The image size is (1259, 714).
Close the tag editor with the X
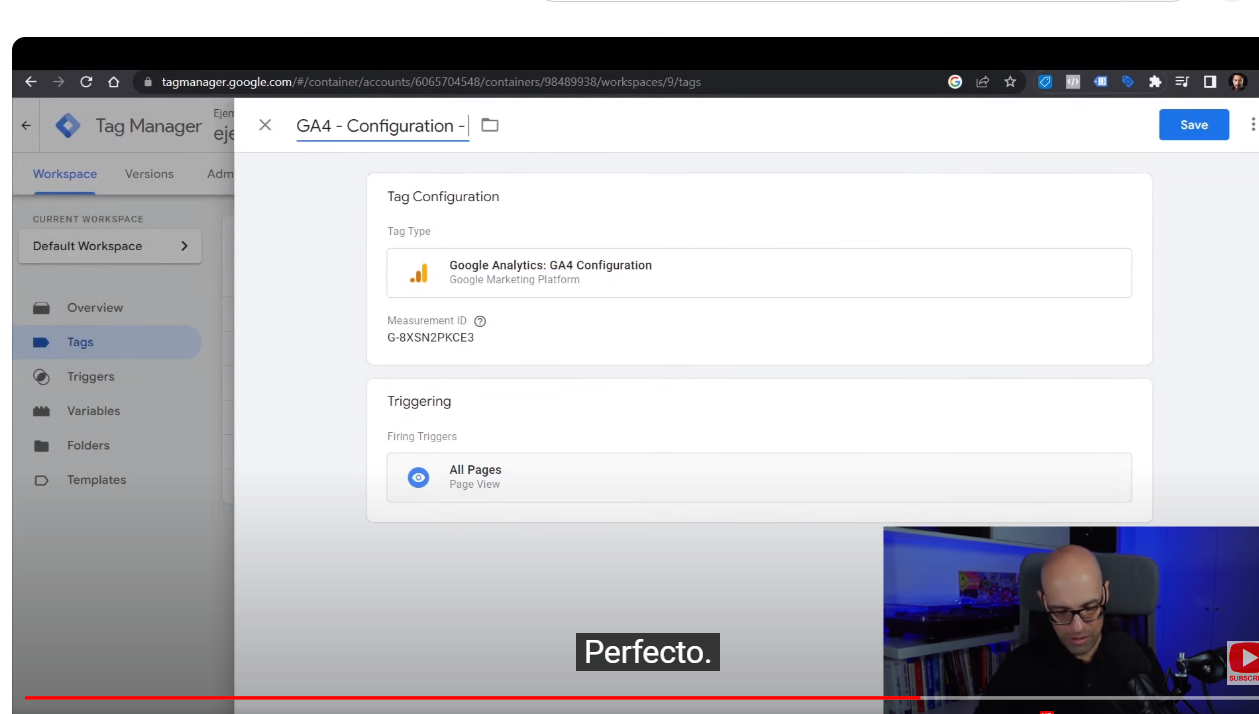[x=265, y=125]
